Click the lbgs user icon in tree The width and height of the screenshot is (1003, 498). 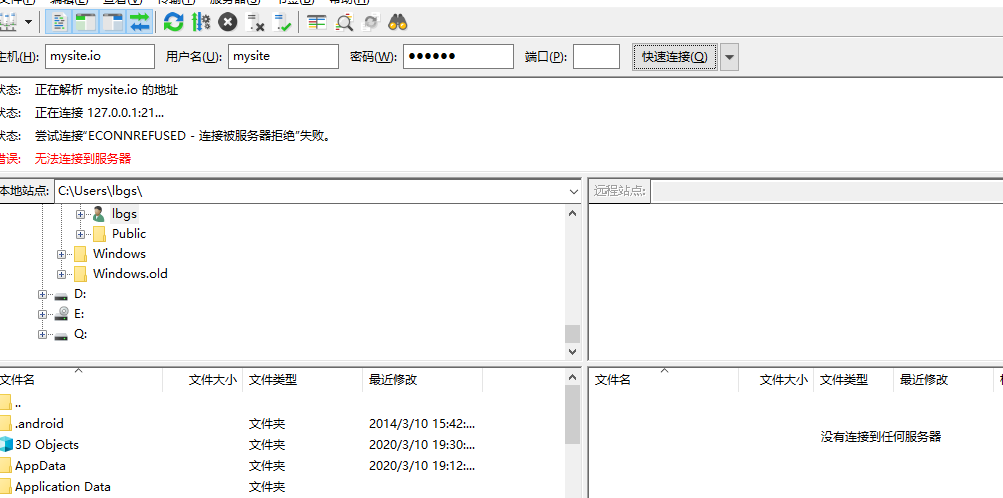click(x=99, y=214)
